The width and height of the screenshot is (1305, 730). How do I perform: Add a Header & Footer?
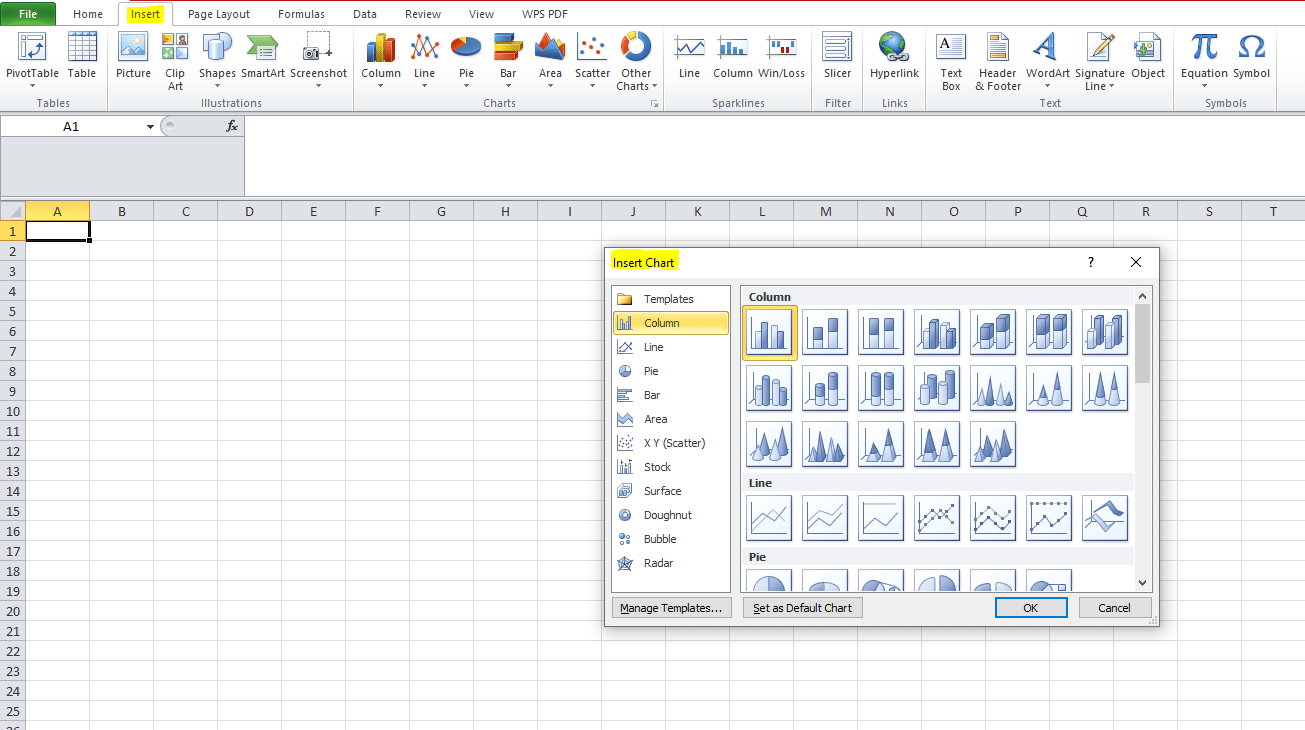(998, 61)
